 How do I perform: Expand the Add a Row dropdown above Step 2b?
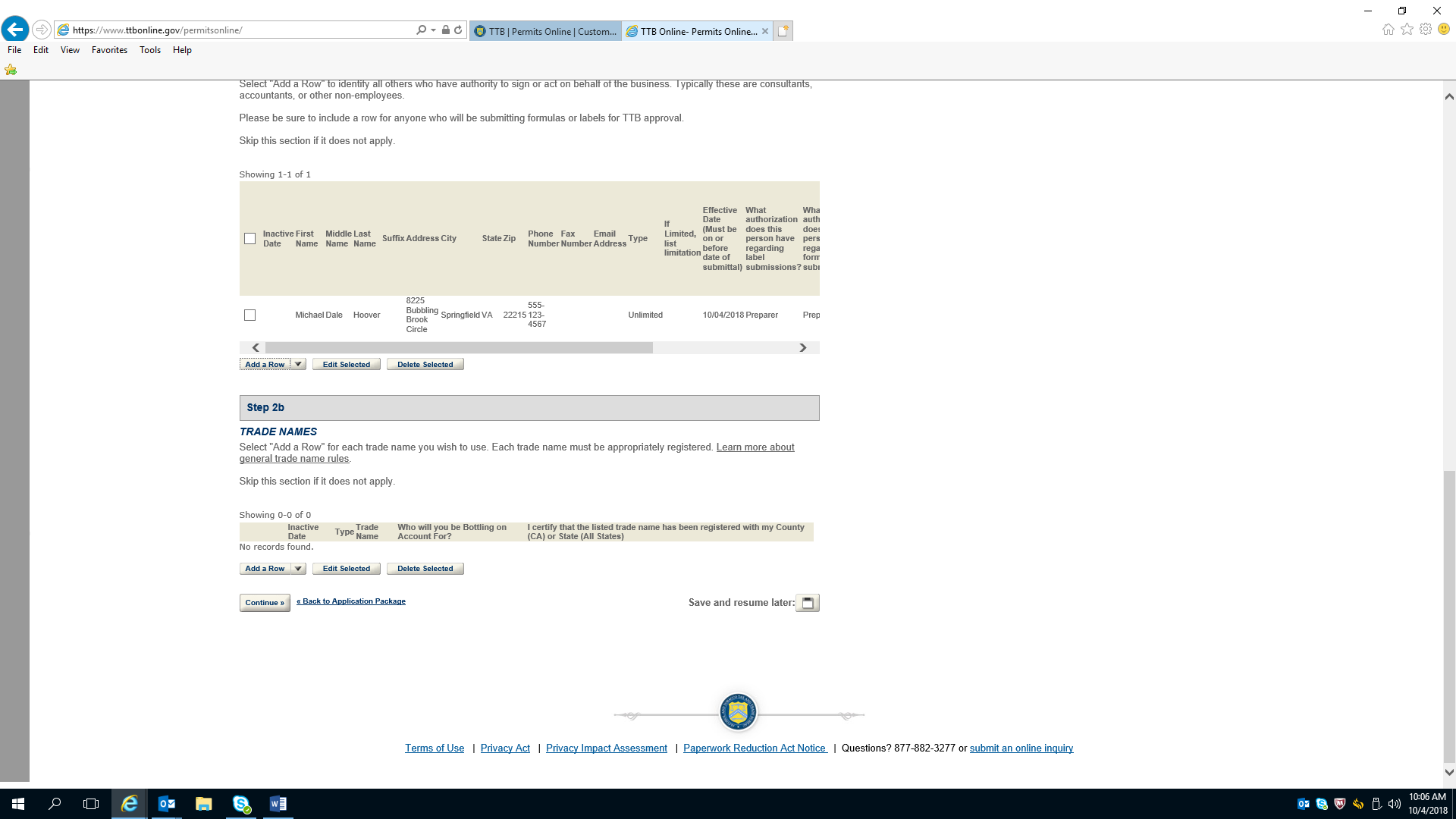298,365
